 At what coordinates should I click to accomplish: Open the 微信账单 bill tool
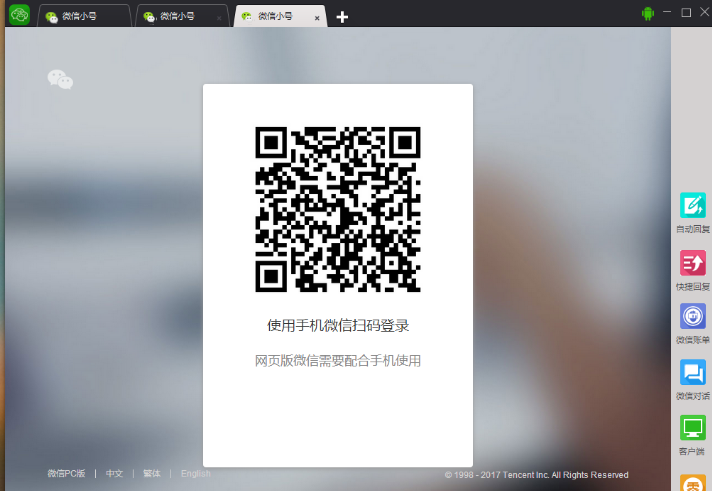[692, 316]
